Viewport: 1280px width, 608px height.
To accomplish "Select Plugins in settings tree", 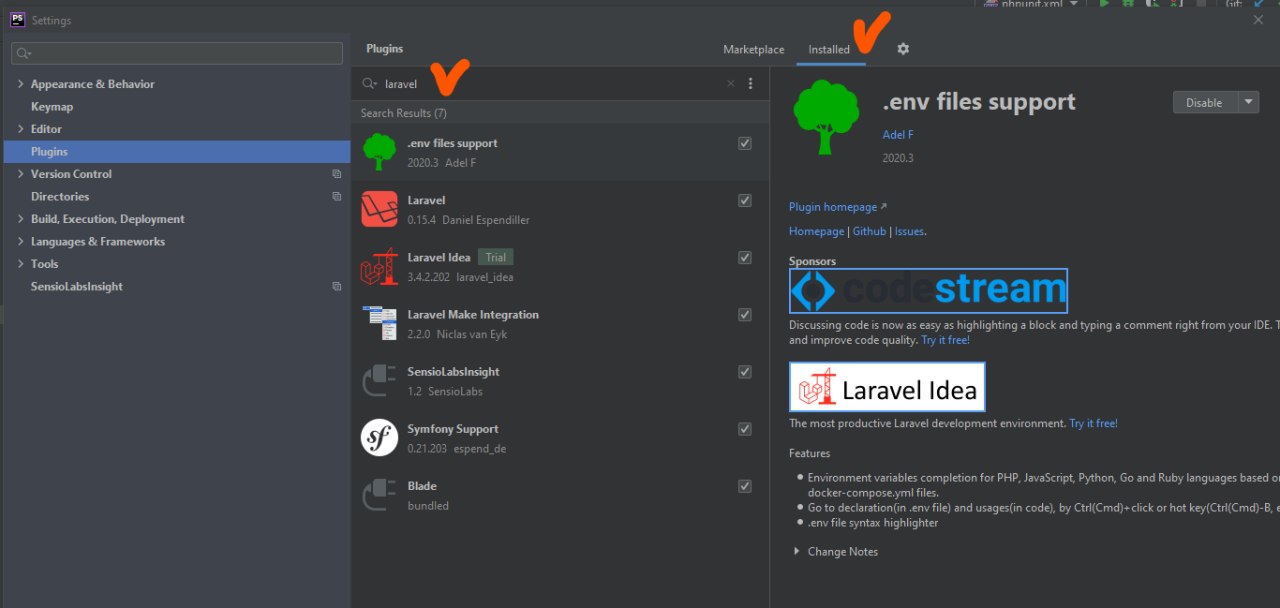I will (x=49, y=152).
